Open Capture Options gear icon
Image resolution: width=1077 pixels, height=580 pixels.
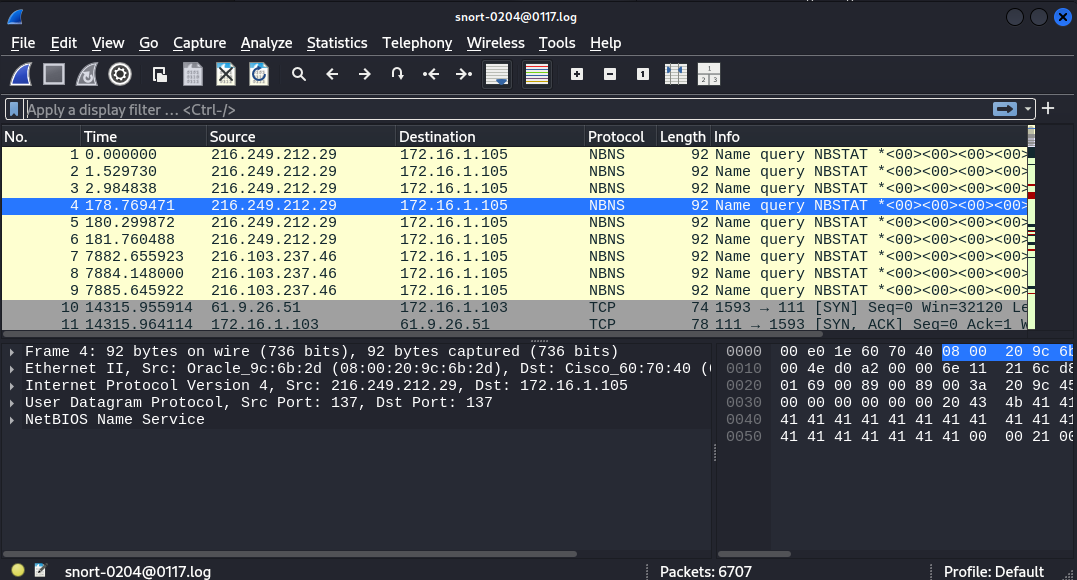click(x=120, y=74)
